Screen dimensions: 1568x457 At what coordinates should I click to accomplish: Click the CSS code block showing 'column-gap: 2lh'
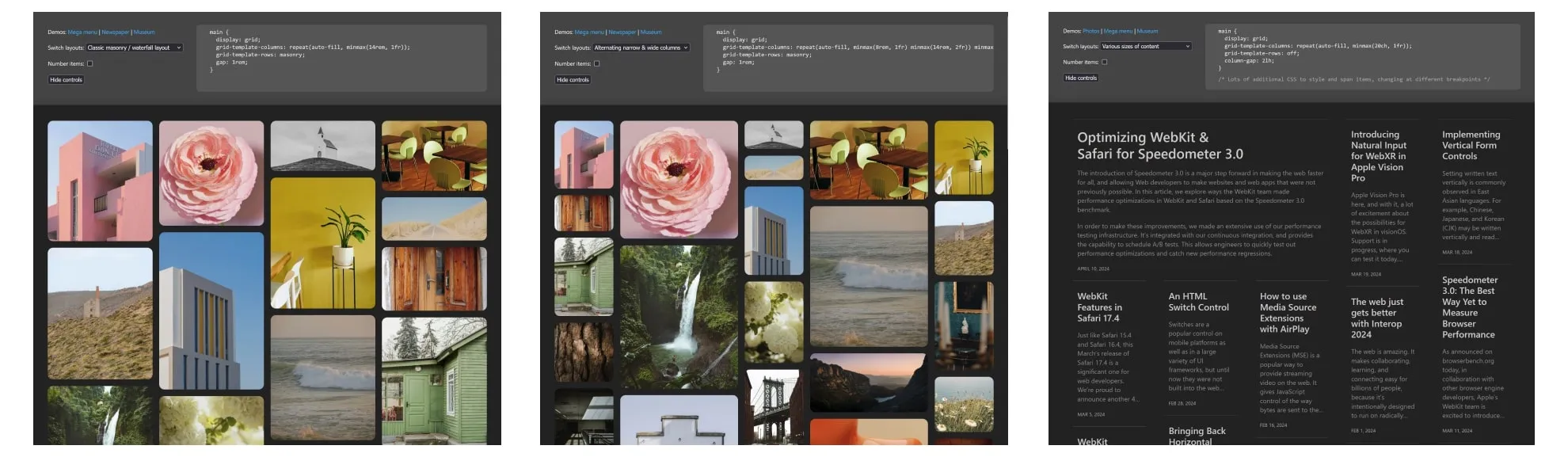(1362, 56)
